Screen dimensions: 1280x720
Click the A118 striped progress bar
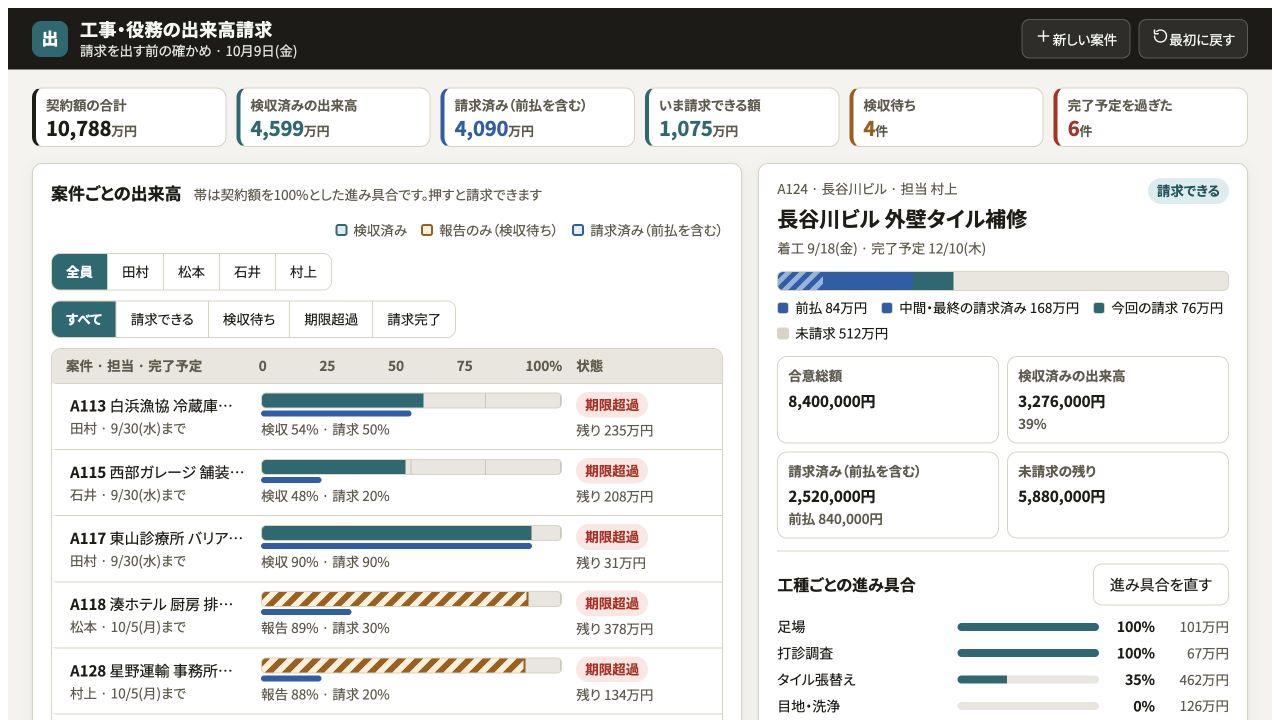(x=411, y=599)
